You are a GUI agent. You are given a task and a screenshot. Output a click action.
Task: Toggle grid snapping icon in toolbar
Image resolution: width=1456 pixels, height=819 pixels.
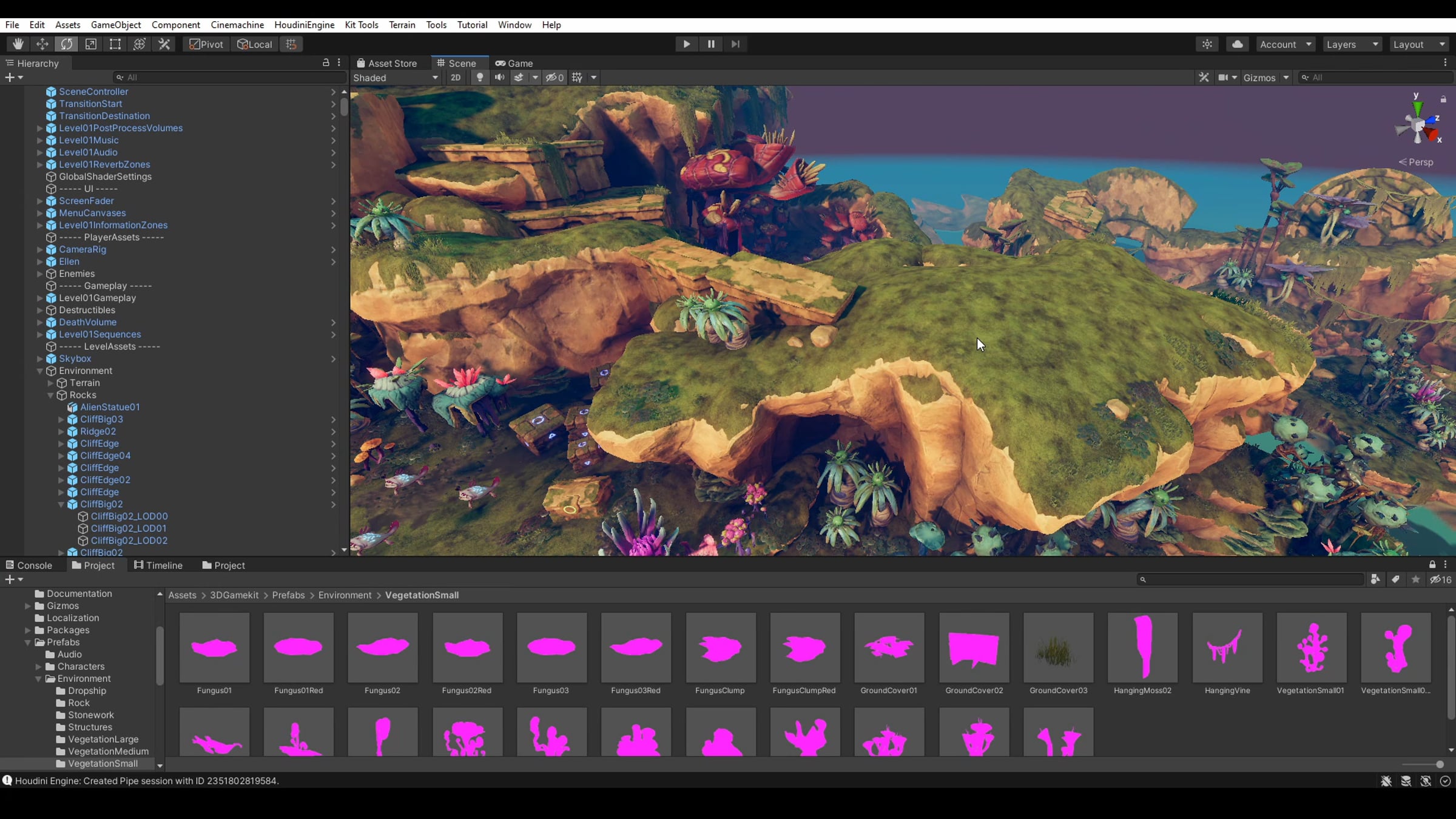click(x=291, y=44)
